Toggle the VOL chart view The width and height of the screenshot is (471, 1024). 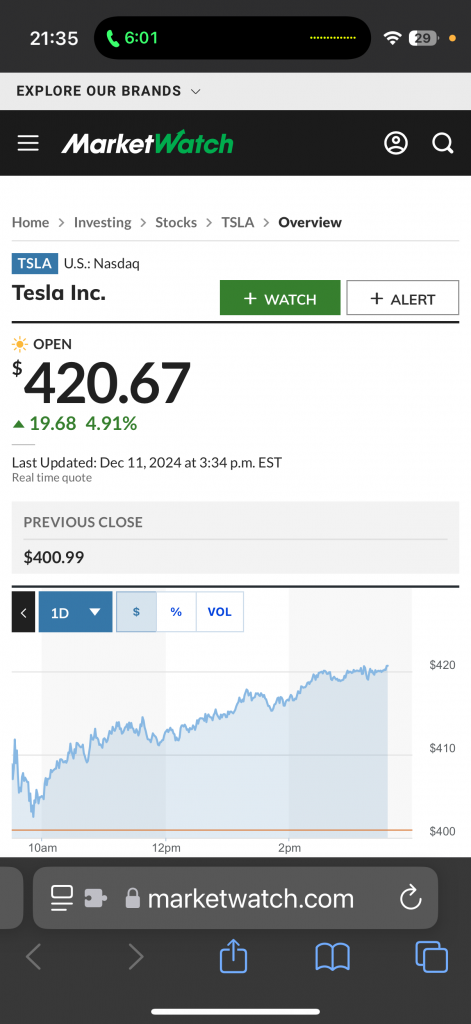coord(219,612)
